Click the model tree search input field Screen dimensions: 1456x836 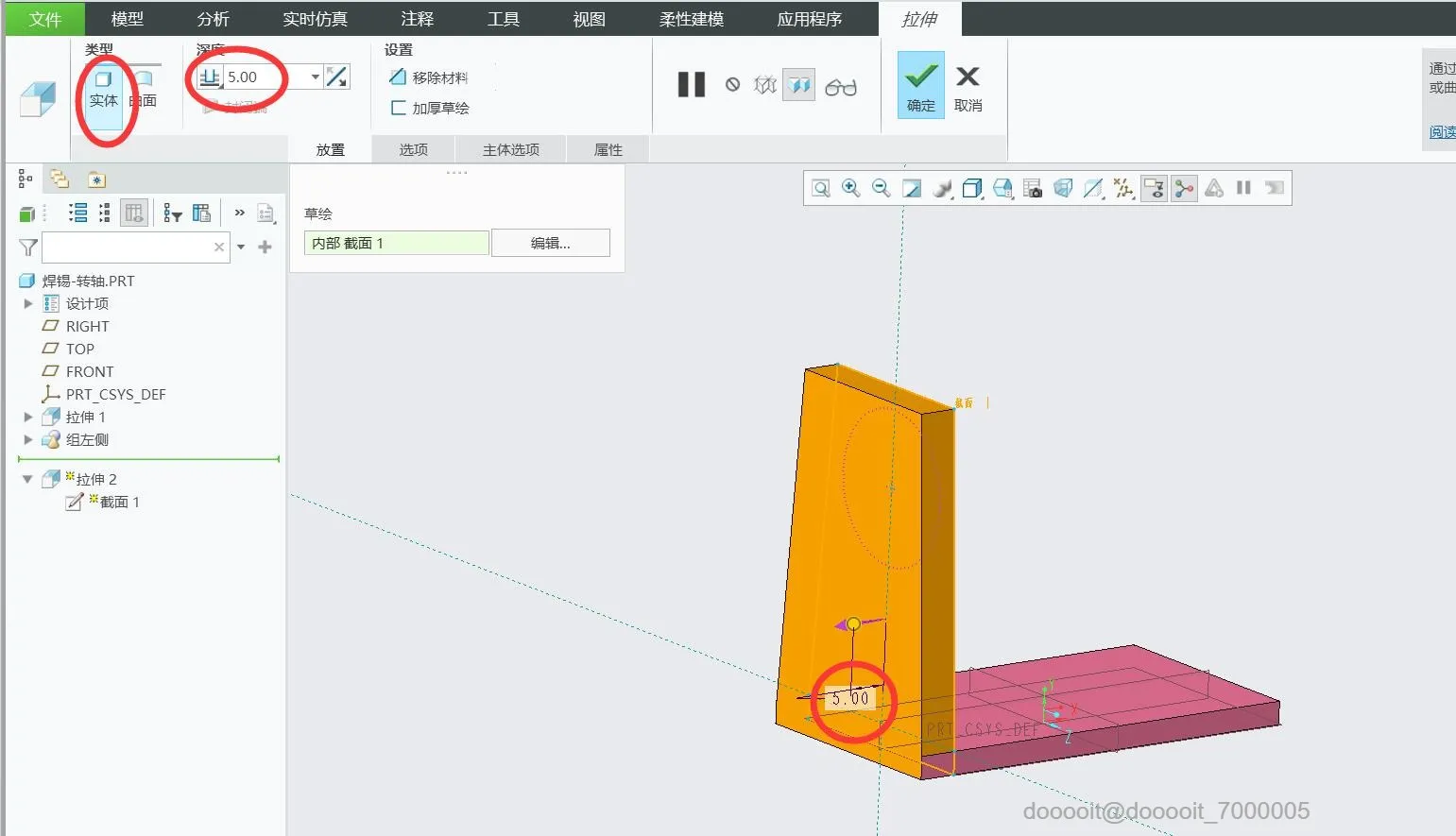pos(126,247)
